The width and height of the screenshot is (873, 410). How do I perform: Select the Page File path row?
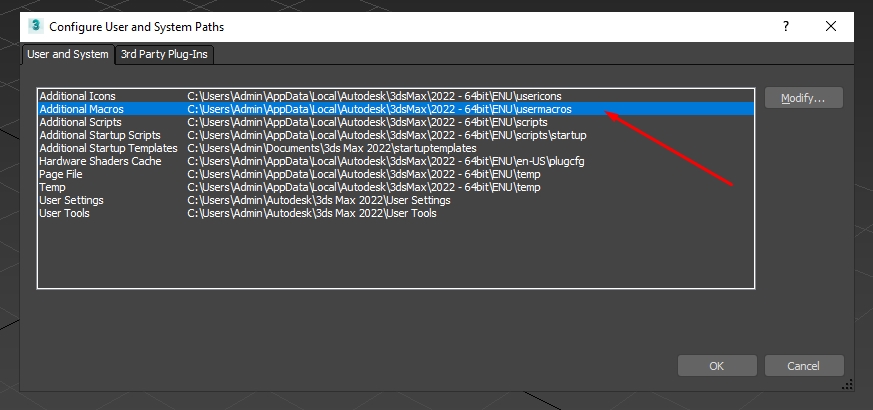62,174
